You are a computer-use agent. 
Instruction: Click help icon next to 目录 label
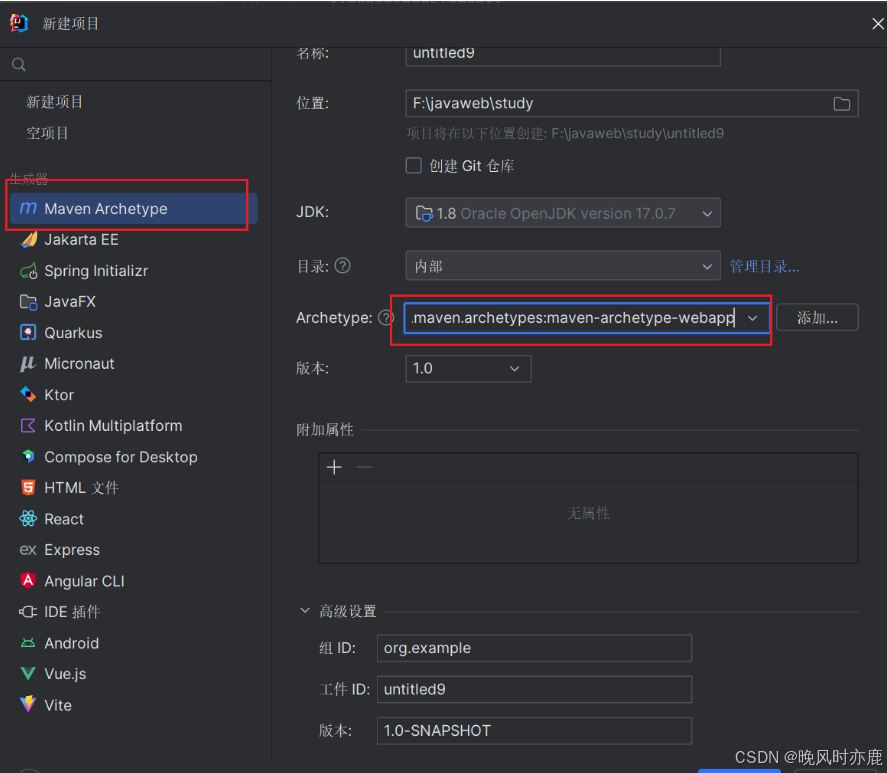pyautogui.click(x=343, y=265)
